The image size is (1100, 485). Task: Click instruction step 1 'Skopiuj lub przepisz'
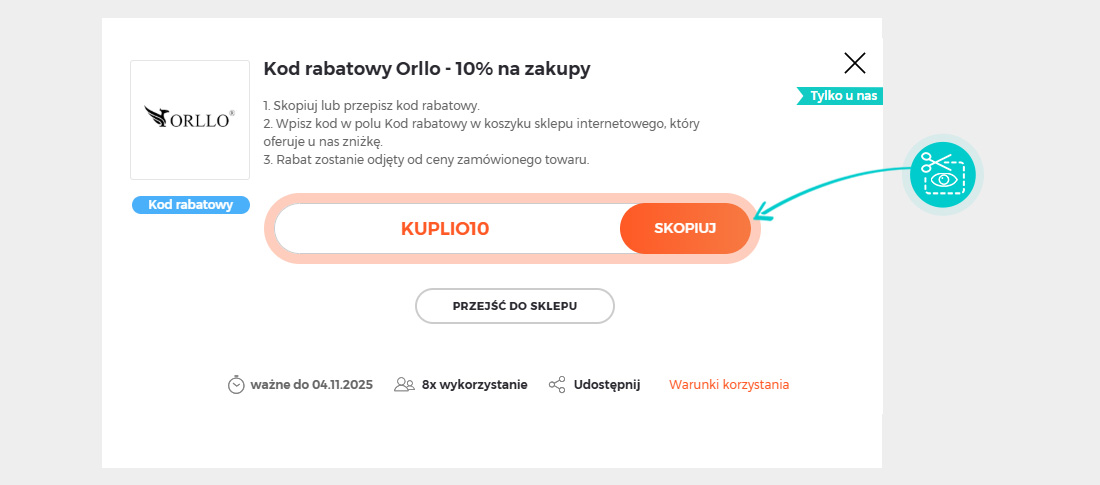click(x=372, y=105)
